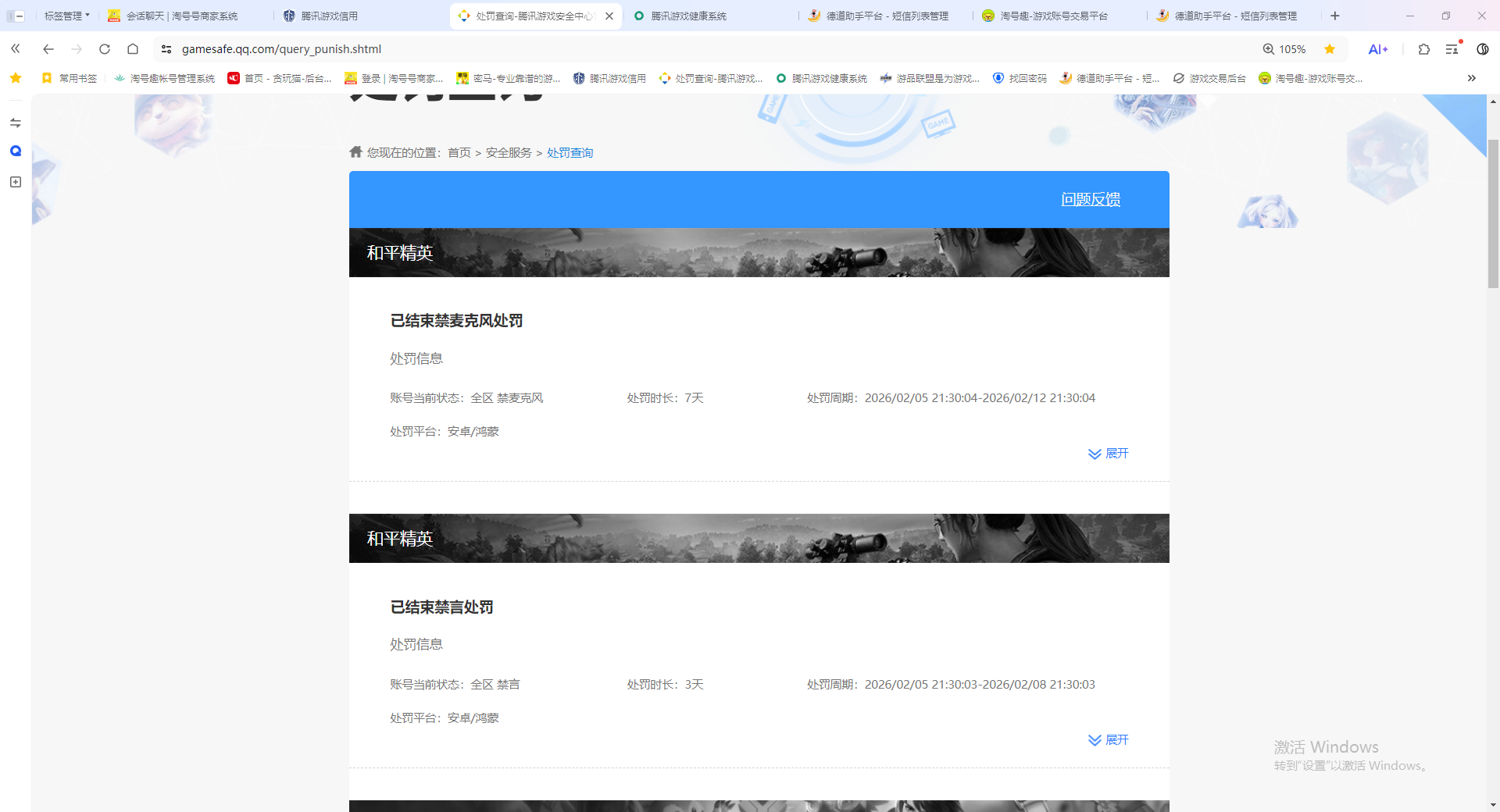Screen dimensions: 1500x812
Task: Open the 安全服务 breadcrumb link
Action: tap(509, 152)
